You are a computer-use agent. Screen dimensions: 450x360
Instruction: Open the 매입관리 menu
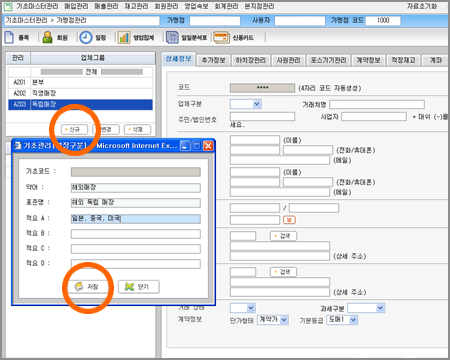tap(76, 6)
